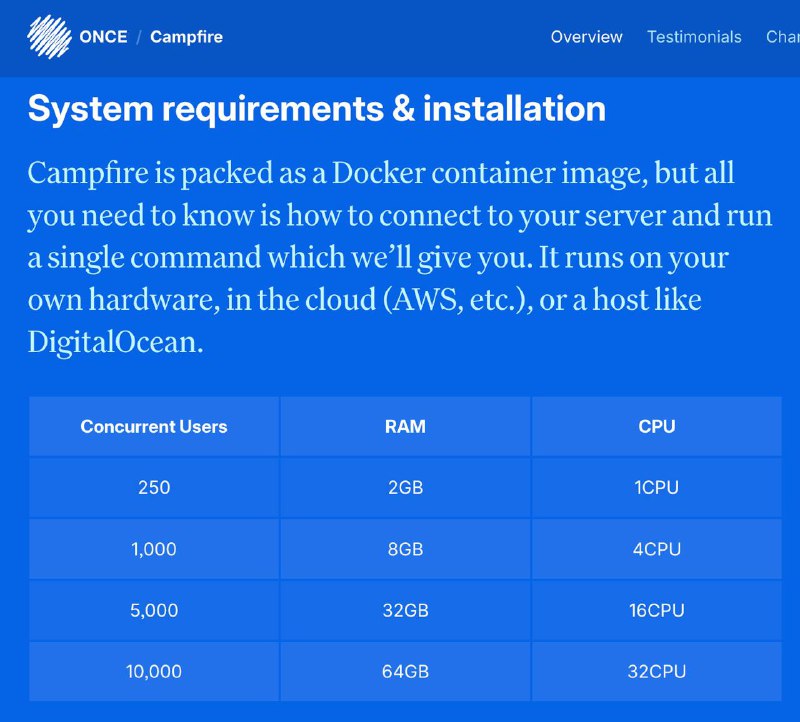
Task: Select the '4CPU' cell
Action: [657, 549]
